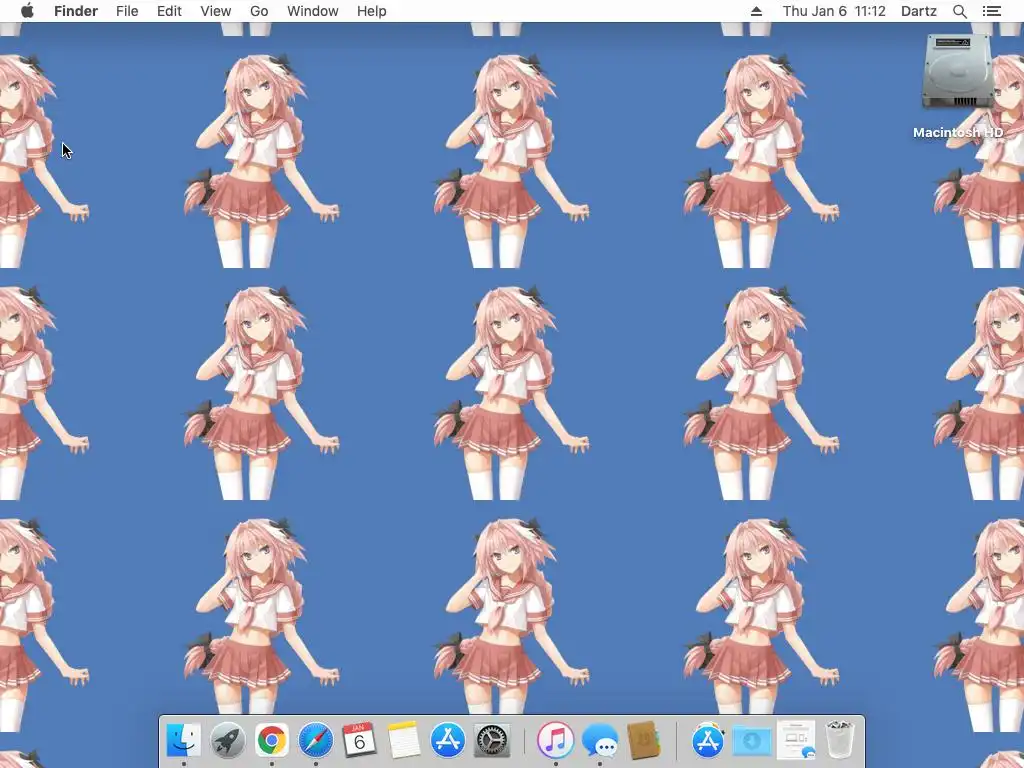The width and height of the screenshot is (1024, 768).
Task: Open the Finder application menu
Action: coord(76,11)
